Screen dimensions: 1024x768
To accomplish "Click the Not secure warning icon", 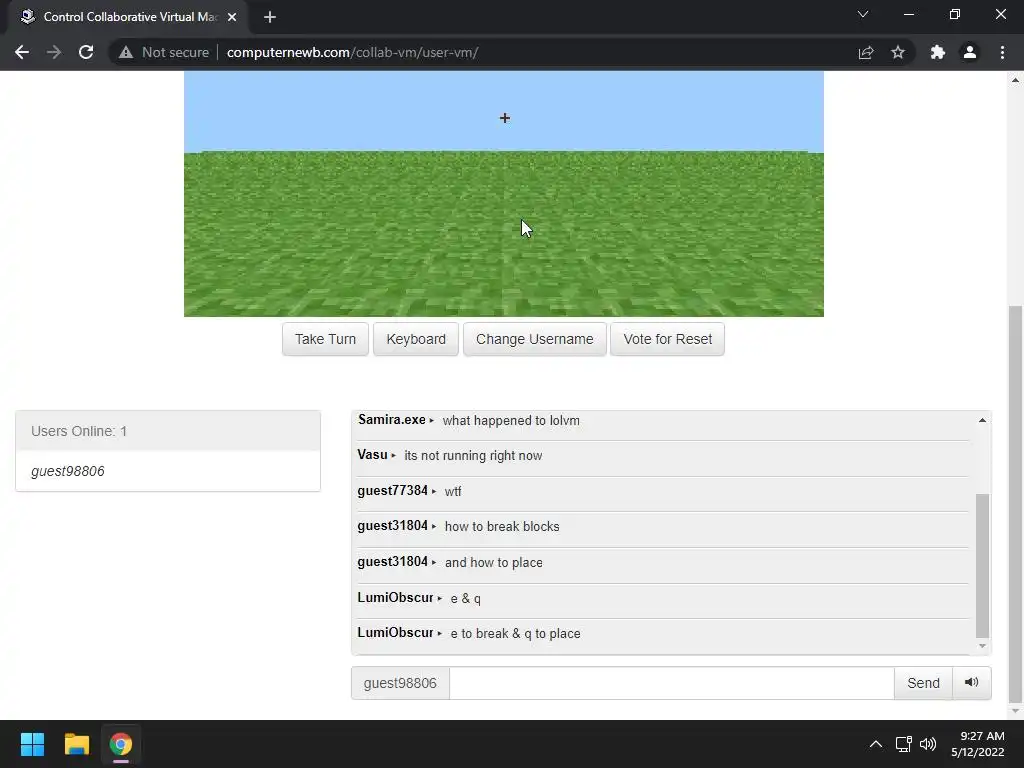I will click(x=126, y=52).
